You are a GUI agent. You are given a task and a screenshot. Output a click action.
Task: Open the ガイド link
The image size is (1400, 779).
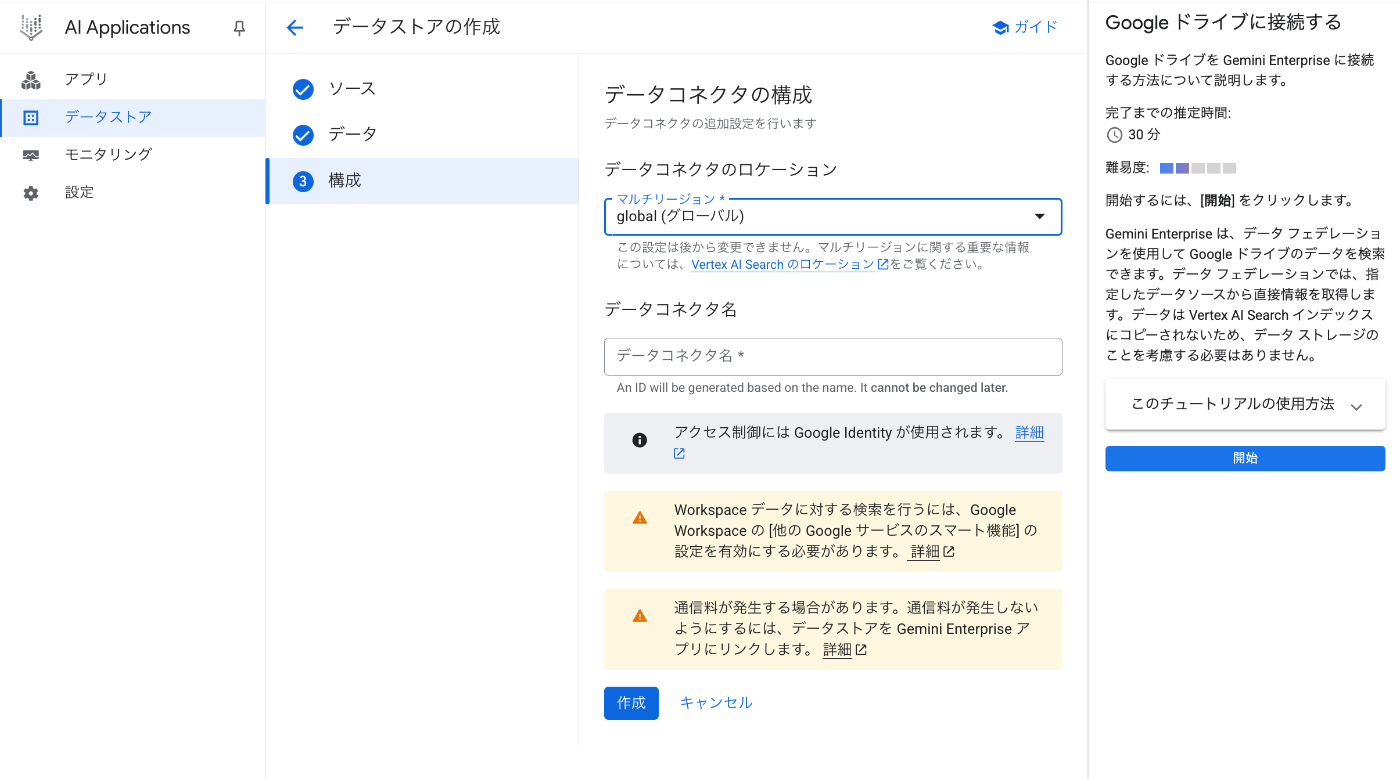[1025, 28]
